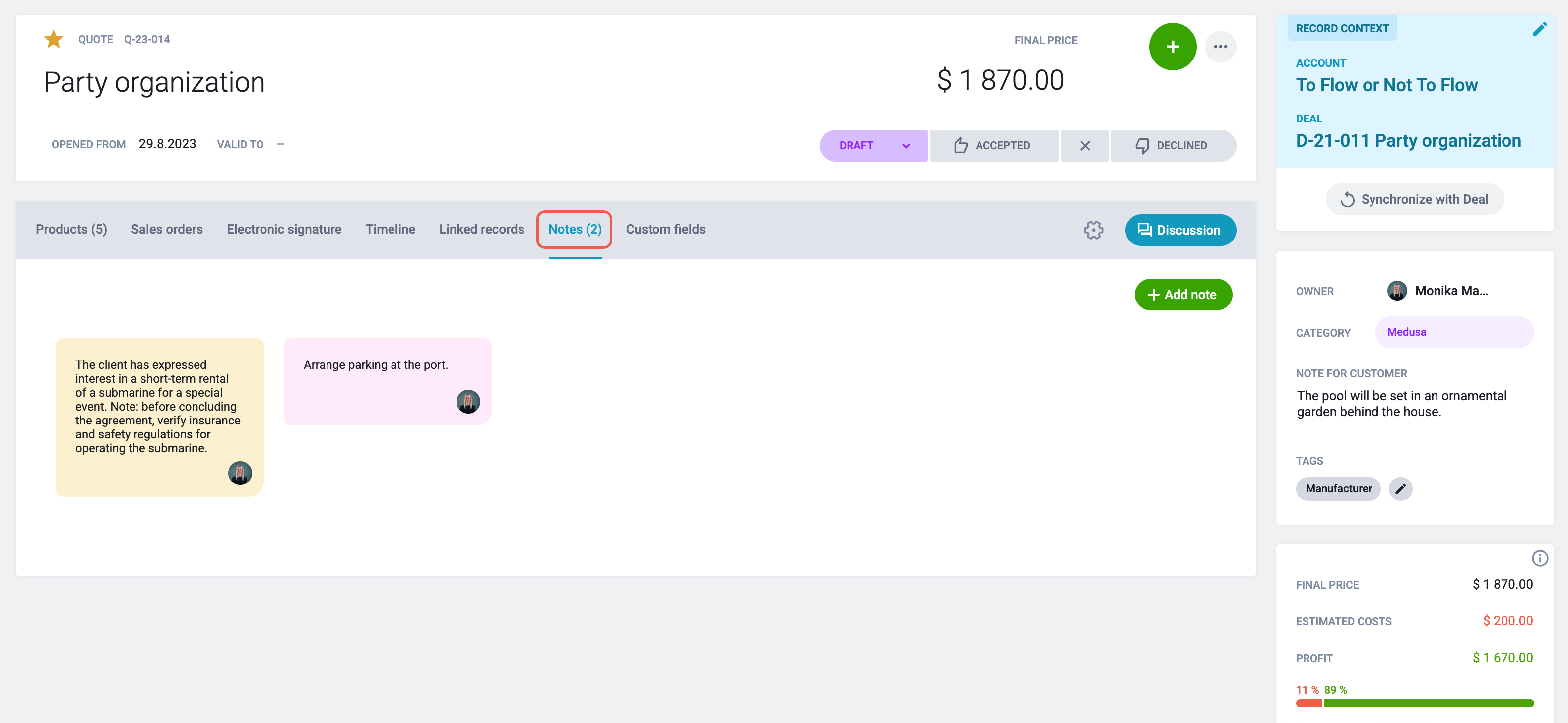1568x723 pixels.
Task: Click the Manufacturer tag
Action: (1338, 489)
